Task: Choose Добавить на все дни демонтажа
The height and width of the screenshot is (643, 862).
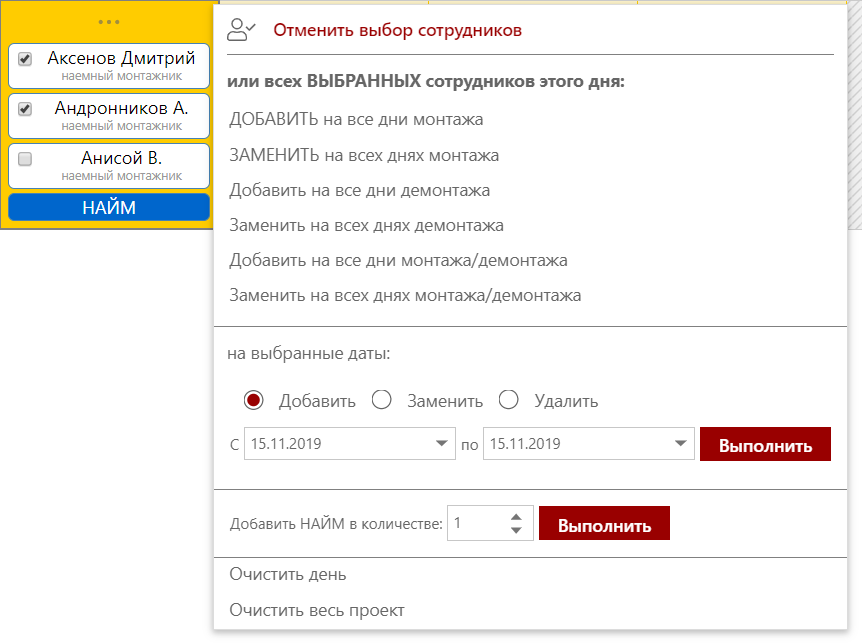Action: coord(359,190)
